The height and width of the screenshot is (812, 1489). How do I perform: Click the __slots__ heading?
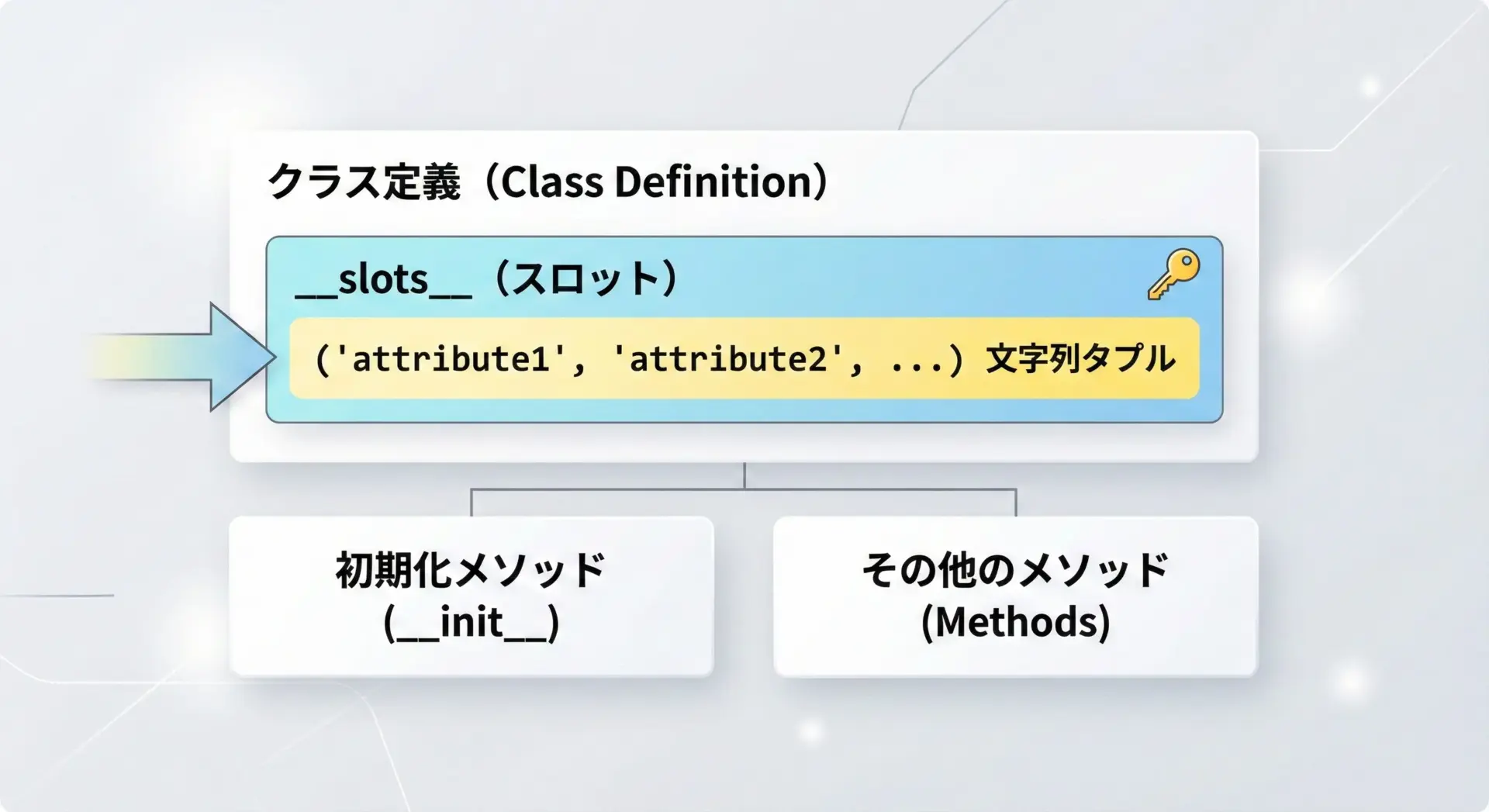pyautogui.click(x=383, y=279)
